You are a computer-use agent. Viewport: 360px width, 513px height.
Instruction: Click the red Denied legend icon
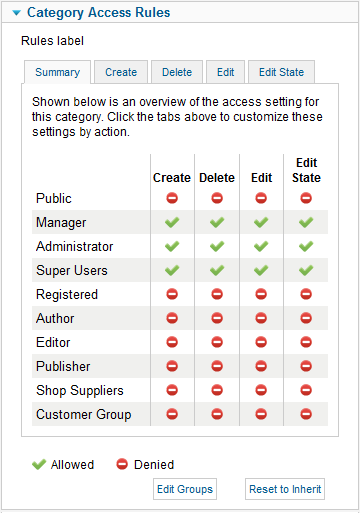pos(122,464)
